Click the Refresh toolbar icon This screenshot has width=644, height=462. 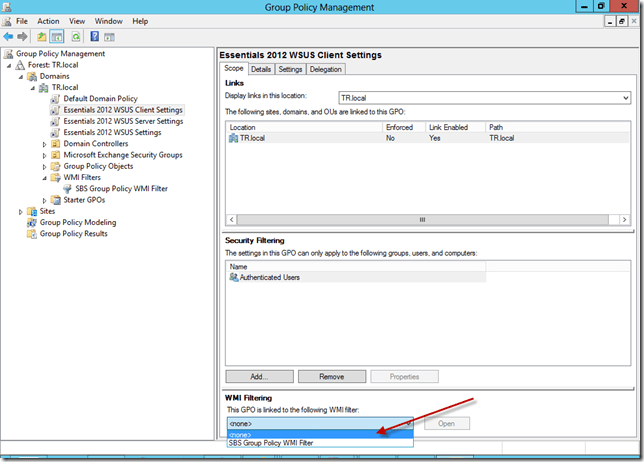75,36
